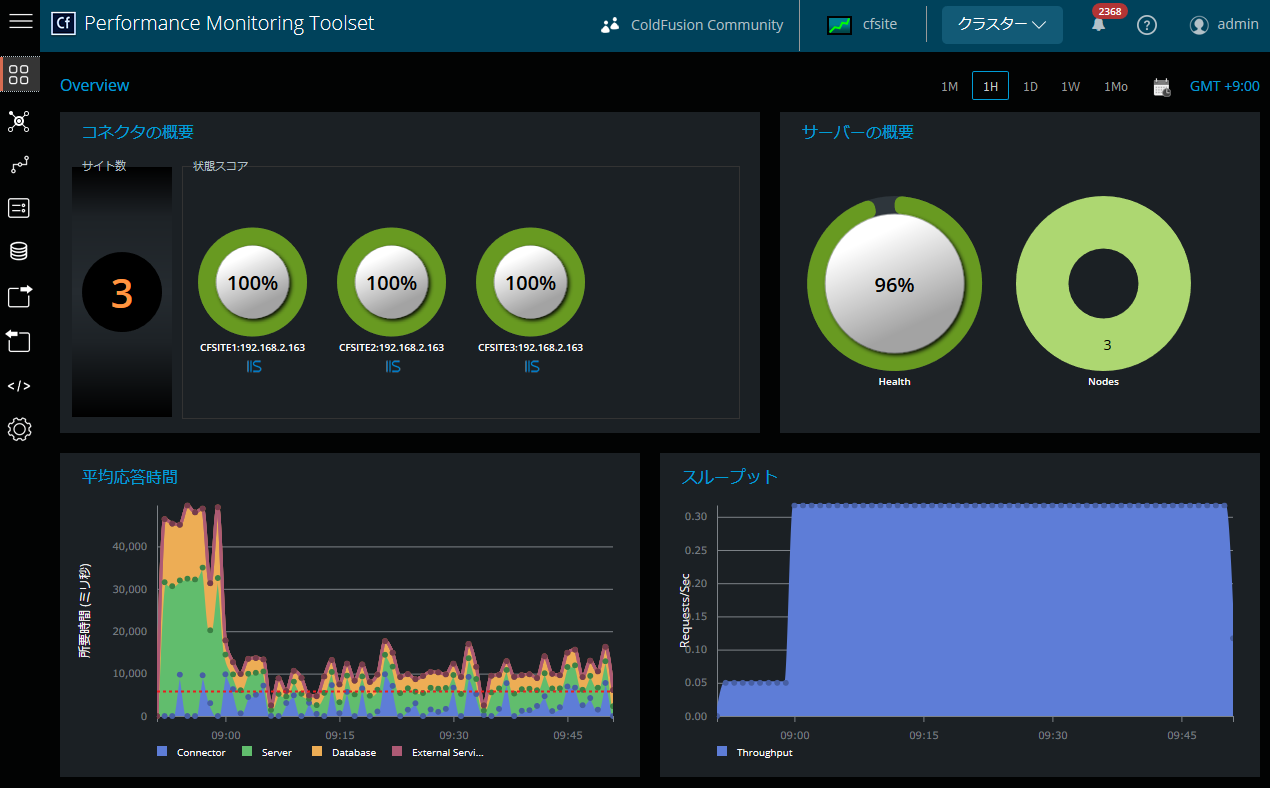Open the server list icon in sidebar
This screenshot has height=788, width=1270.
coord(19,208)
